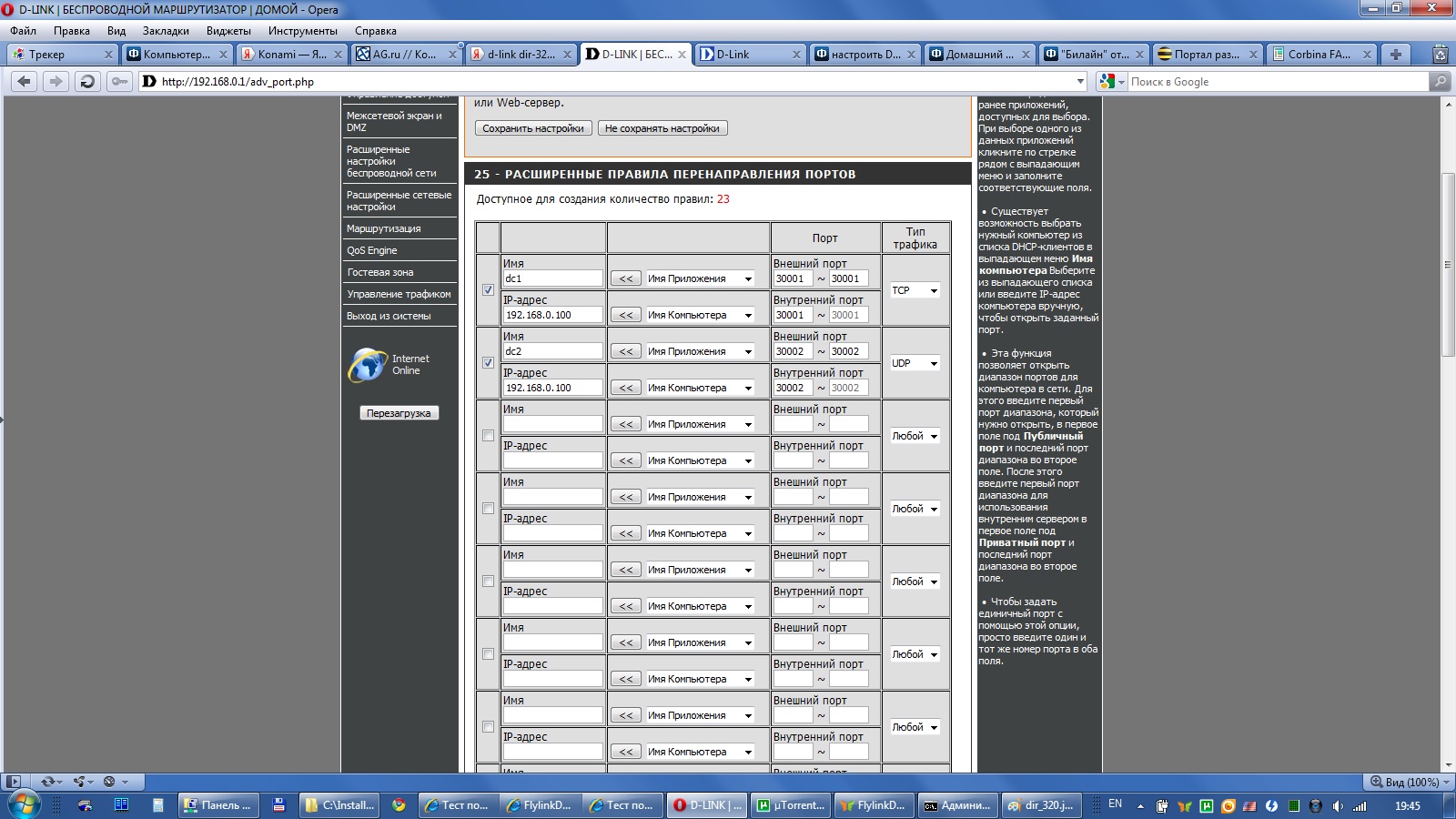Reload the page with the refresh icon
The width and height of the screenshot is (1456, 819).
pos(86,81)
